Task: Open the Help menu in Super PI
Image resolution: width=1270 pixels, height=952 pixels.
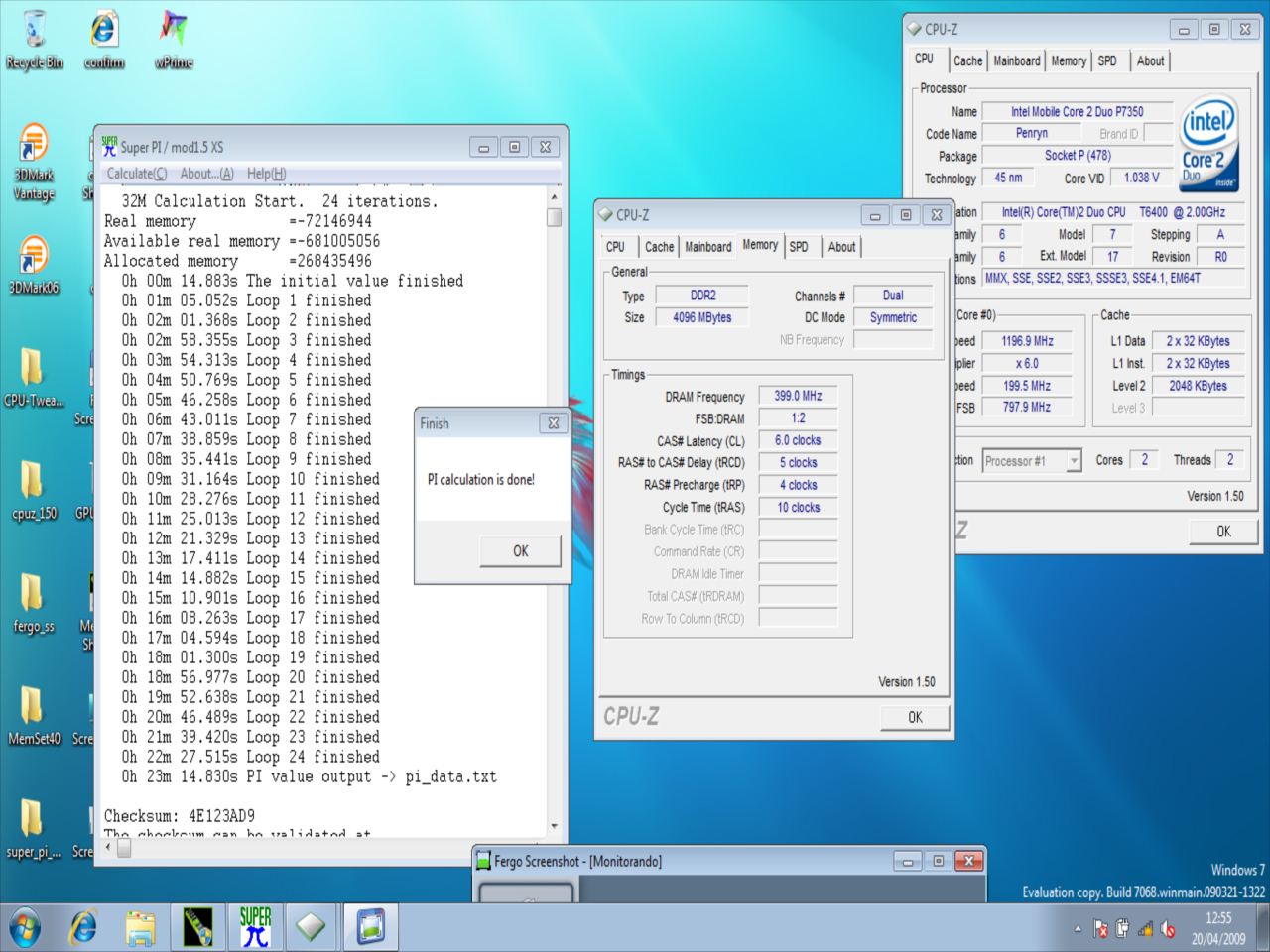Action: tap(266, 174)
